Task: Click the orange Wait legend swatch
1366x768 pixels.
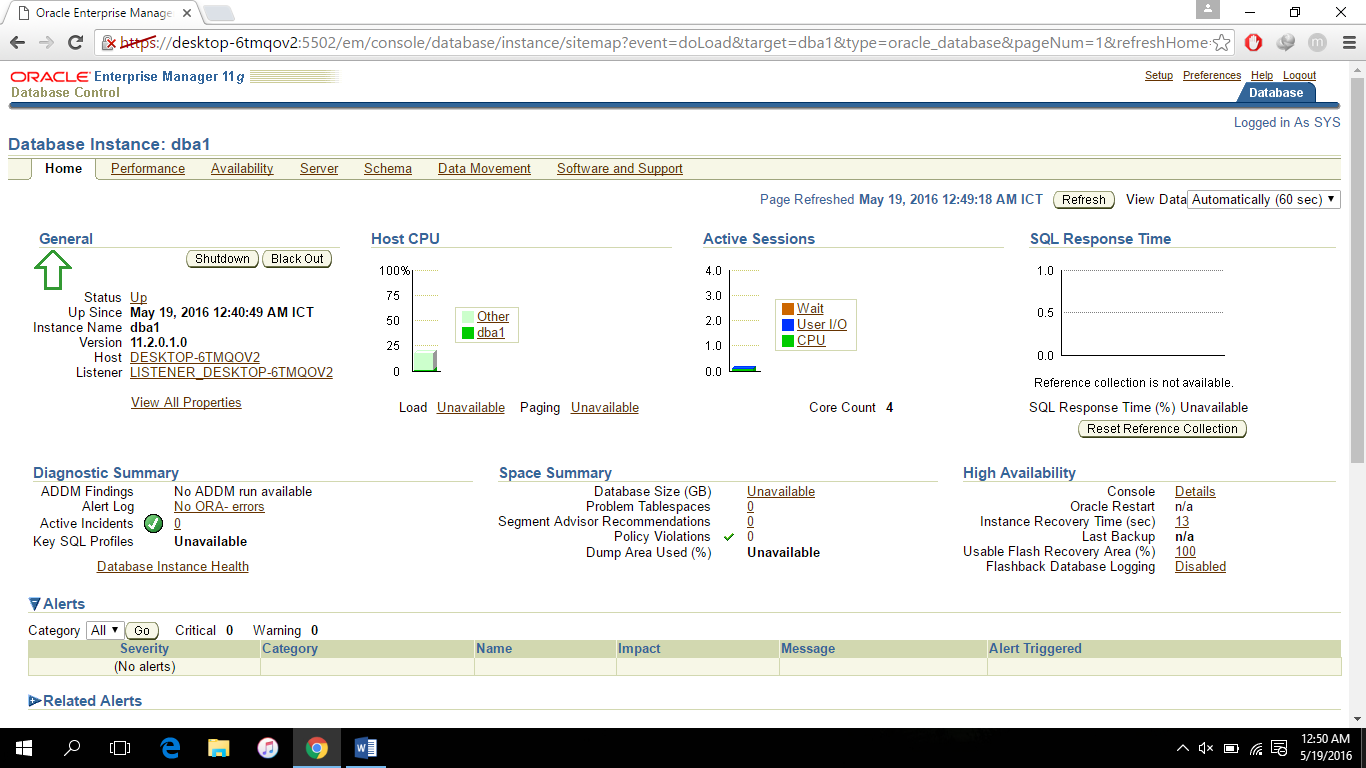Action: (x=787, y=309)
